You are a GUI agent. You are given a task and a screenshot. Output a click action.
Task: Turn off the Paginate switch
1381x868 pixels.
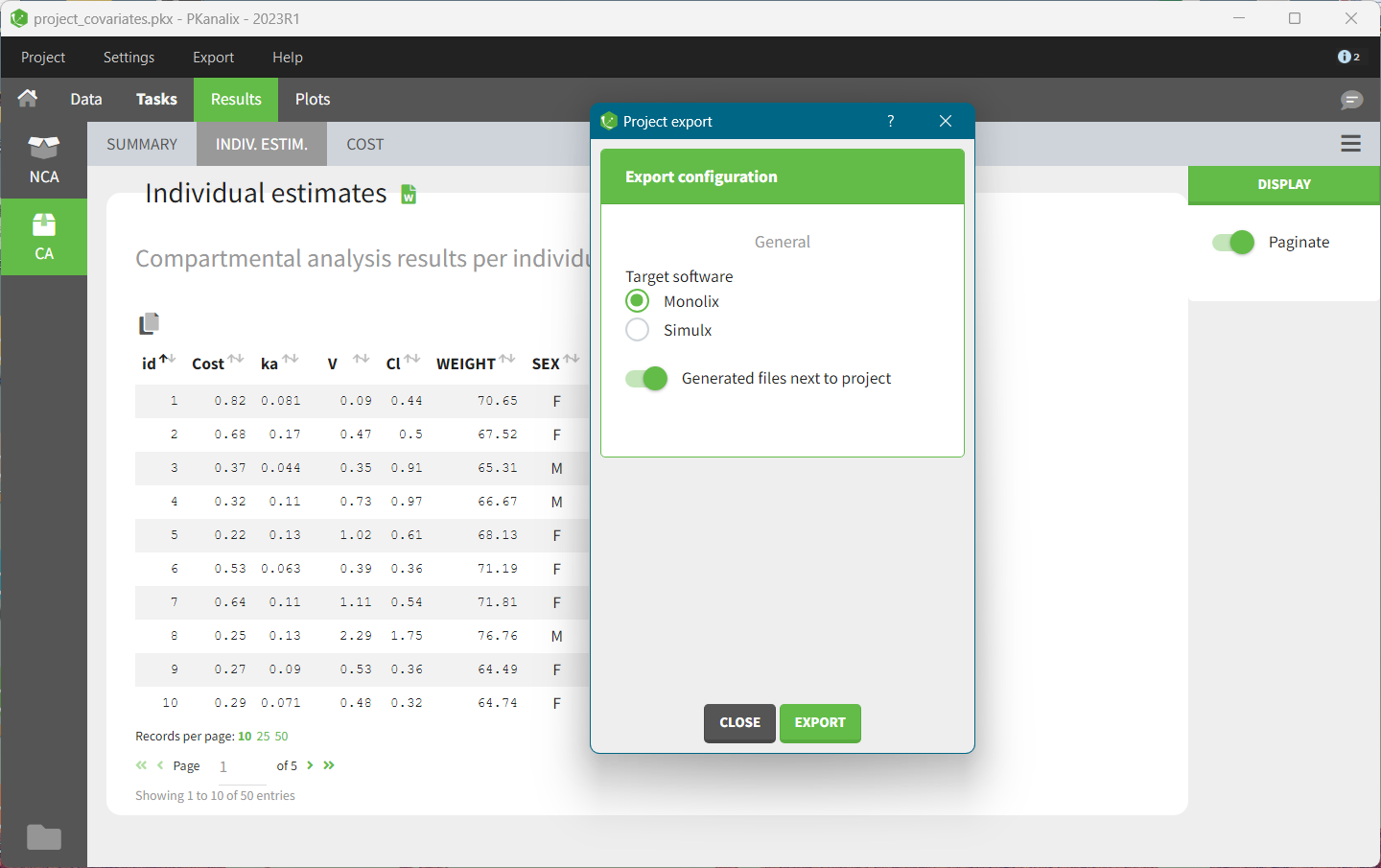[1232, 243]
